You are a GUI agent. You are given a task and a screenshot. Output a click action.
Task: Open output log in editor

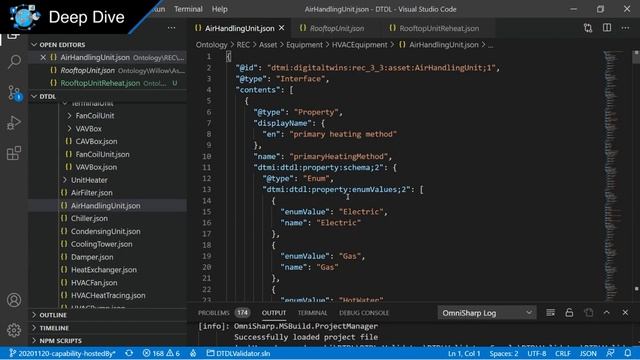(x=588, y=313)
